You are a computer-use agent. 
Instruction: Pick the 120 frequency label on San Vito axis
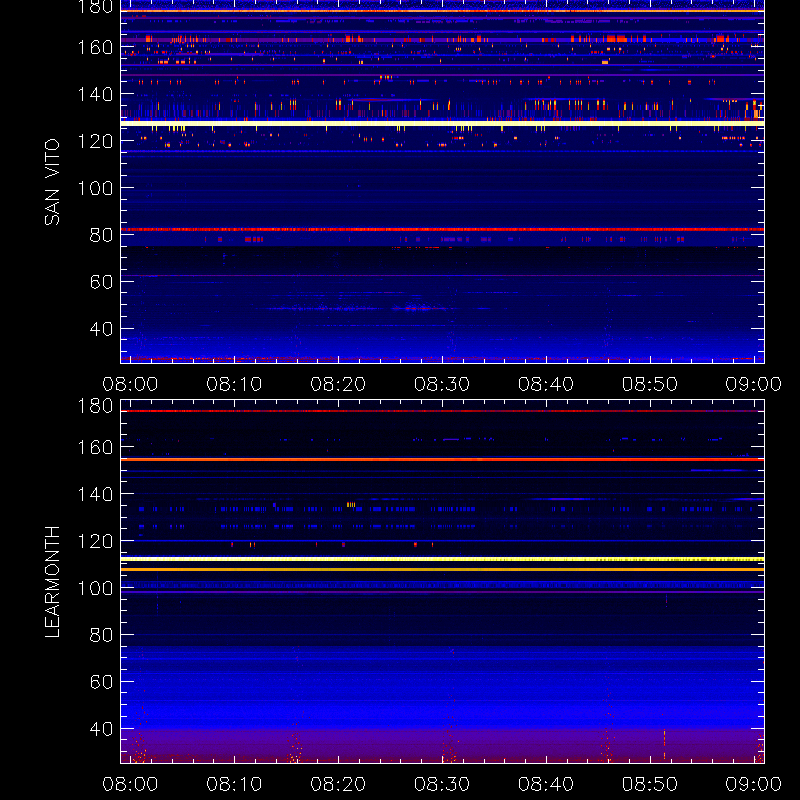95,141
